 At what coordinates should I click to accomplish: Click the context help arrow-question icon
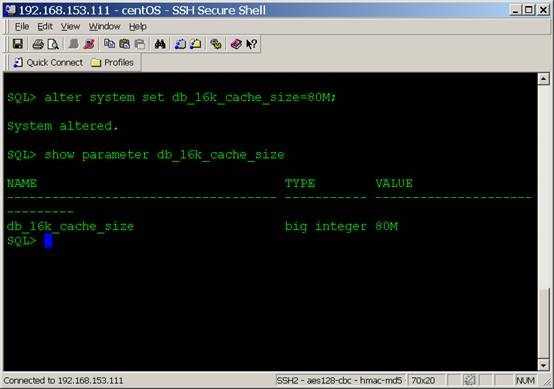pyautogui.click(x=252, y=44)
